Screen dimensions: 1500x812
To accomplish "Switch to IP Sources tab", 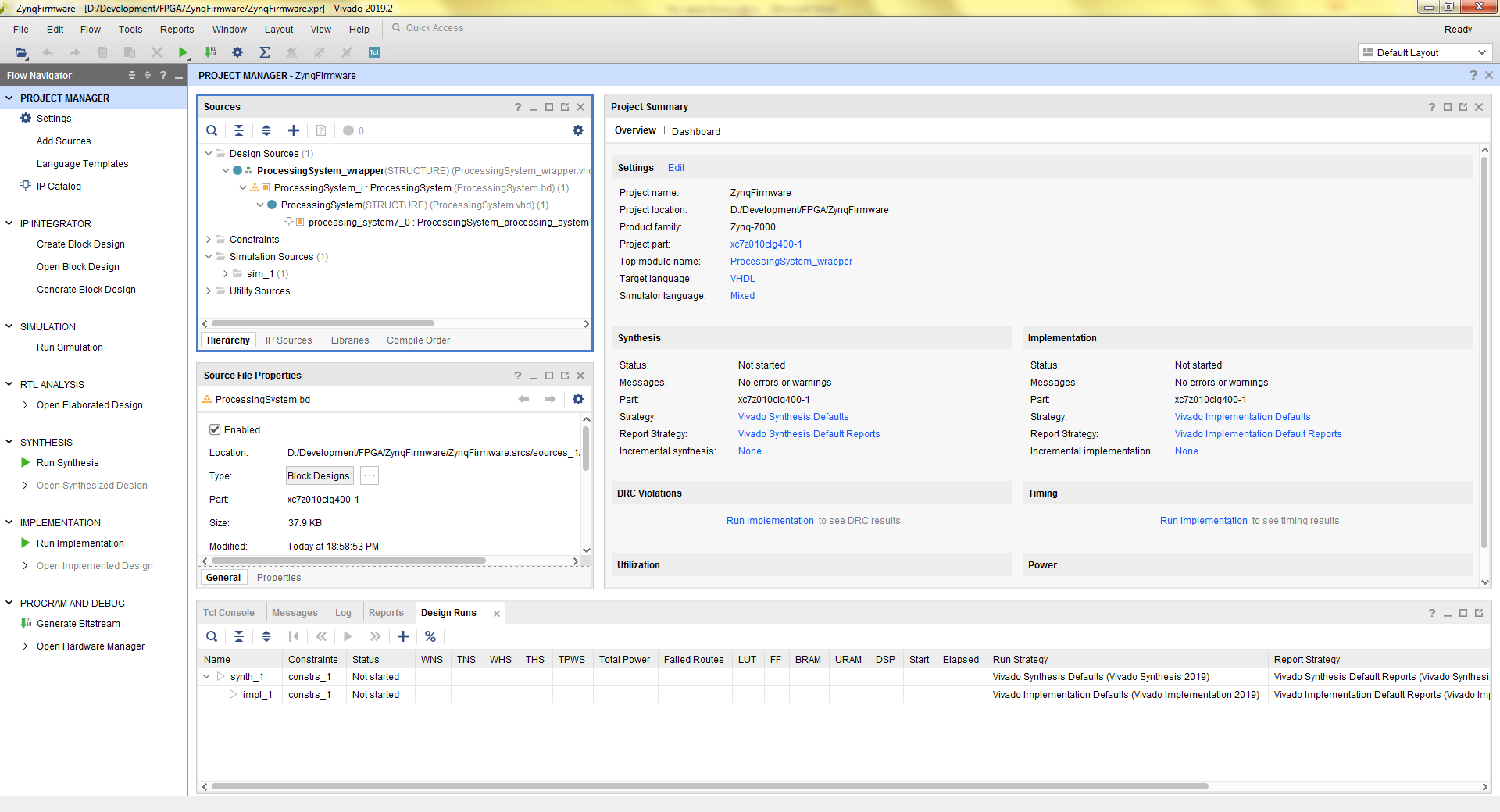I will pyautogui.click(x=288, y=340).
